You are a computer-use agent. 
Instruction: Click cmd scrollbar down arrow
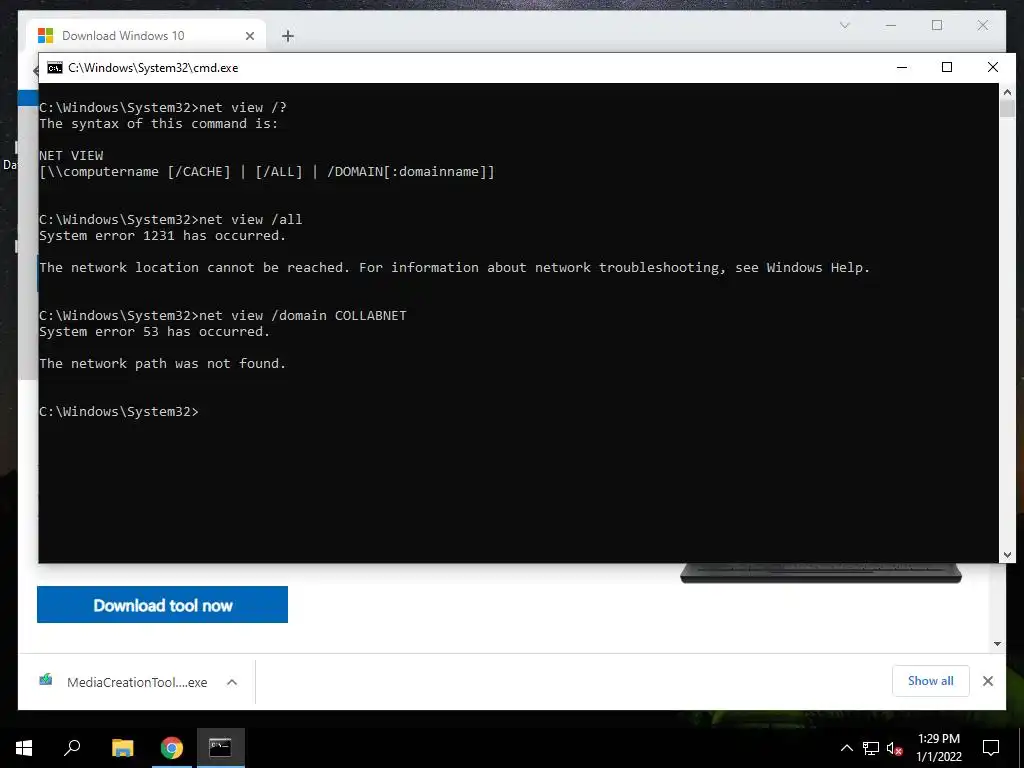[x=1007, y=555]
